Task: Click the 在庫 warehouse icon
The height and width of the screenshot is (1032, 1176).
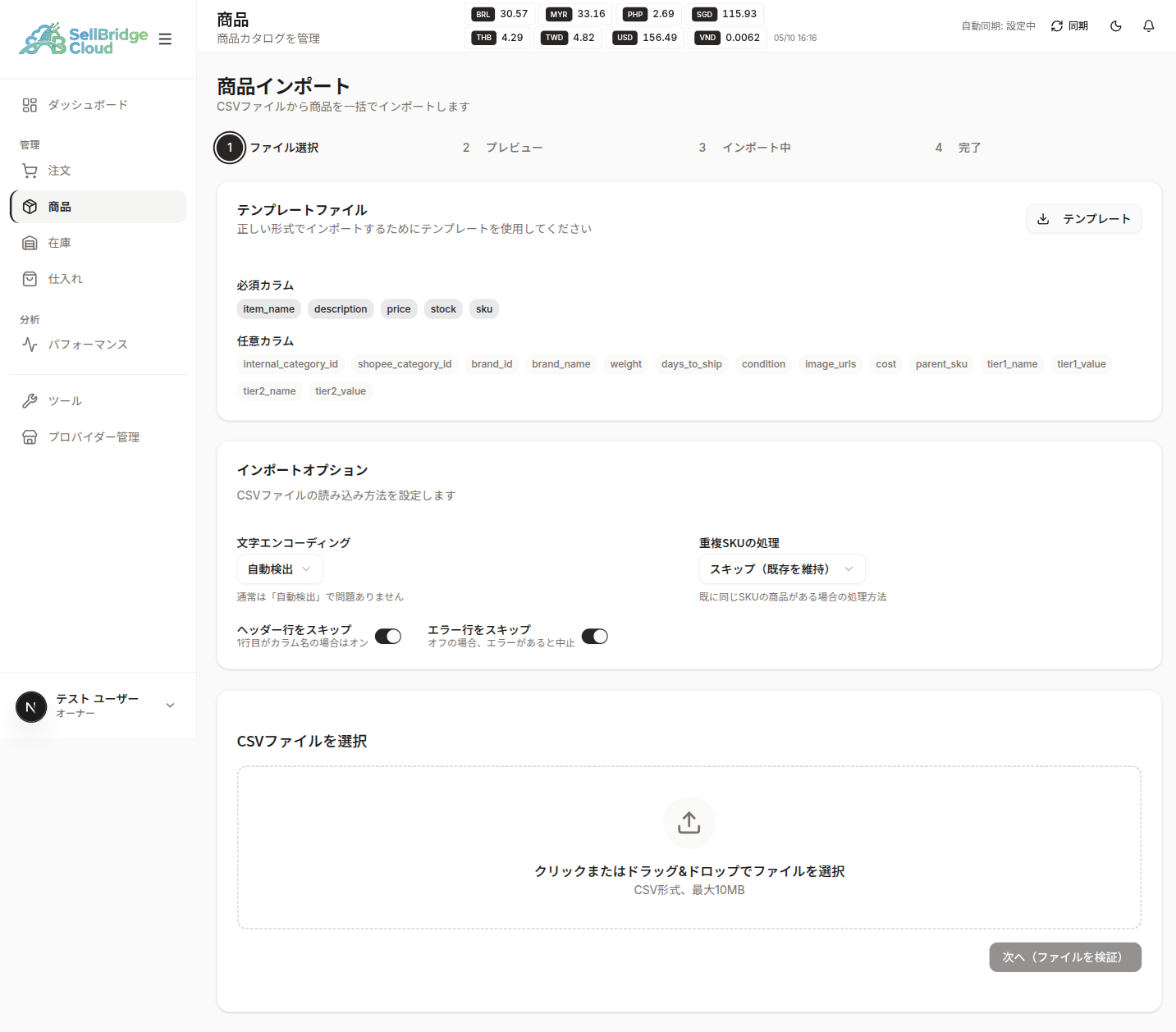Action: (x=30, y=243)
